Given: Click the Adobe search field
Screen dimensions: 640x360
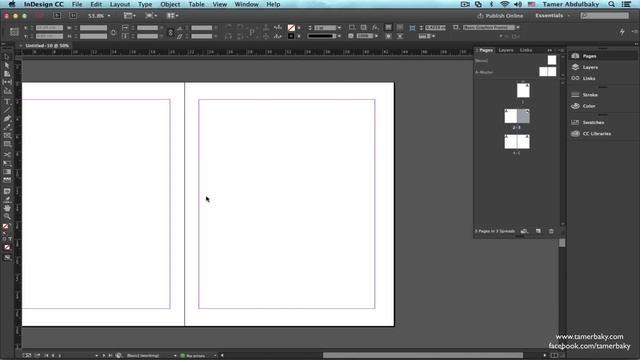Looking at the screenshot, I should coord(605,16).
